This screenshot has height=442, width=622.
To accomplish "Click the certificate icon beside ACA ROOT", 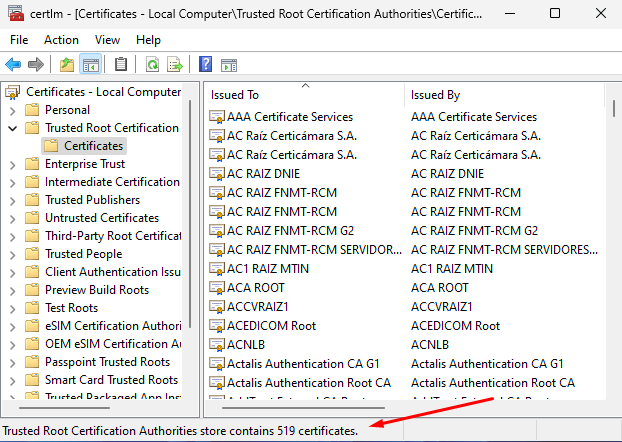I will [x=217, y=288].
